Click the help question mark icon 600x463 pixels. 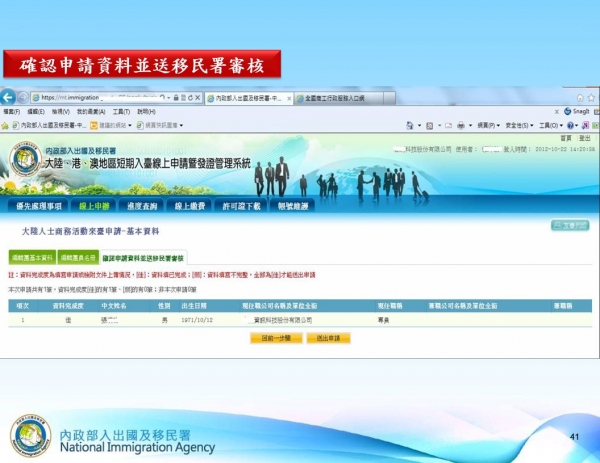click(571, 125)
